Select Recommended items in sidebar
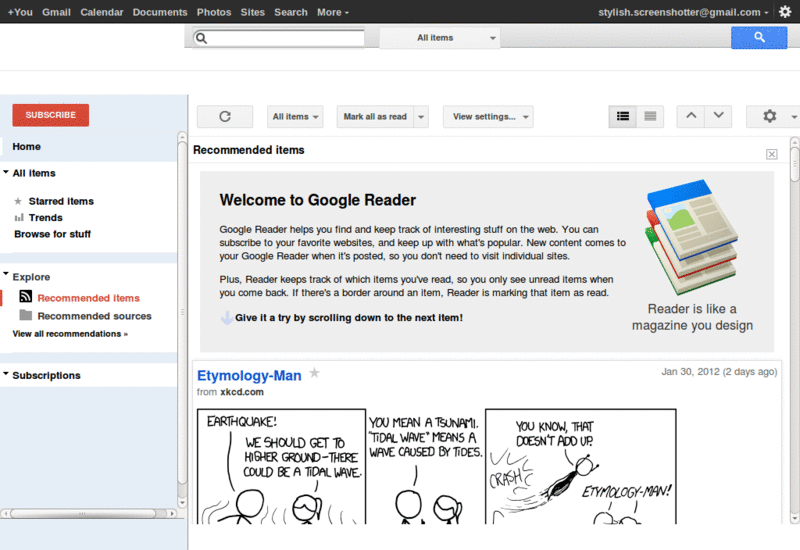 pos(88,297)
